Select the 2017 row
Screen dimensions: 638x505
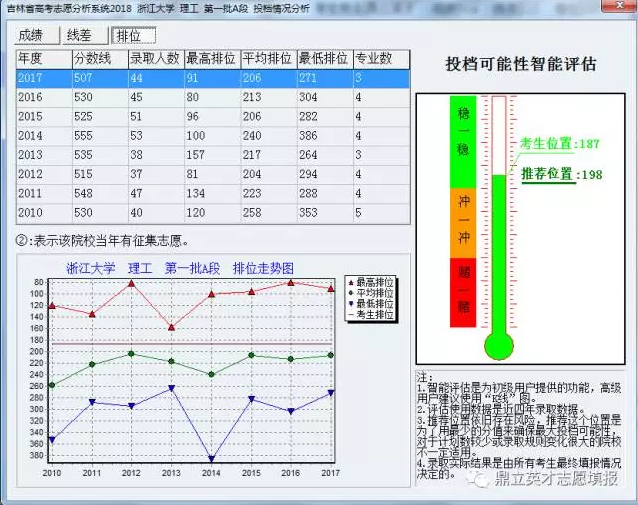pos(213,78)
